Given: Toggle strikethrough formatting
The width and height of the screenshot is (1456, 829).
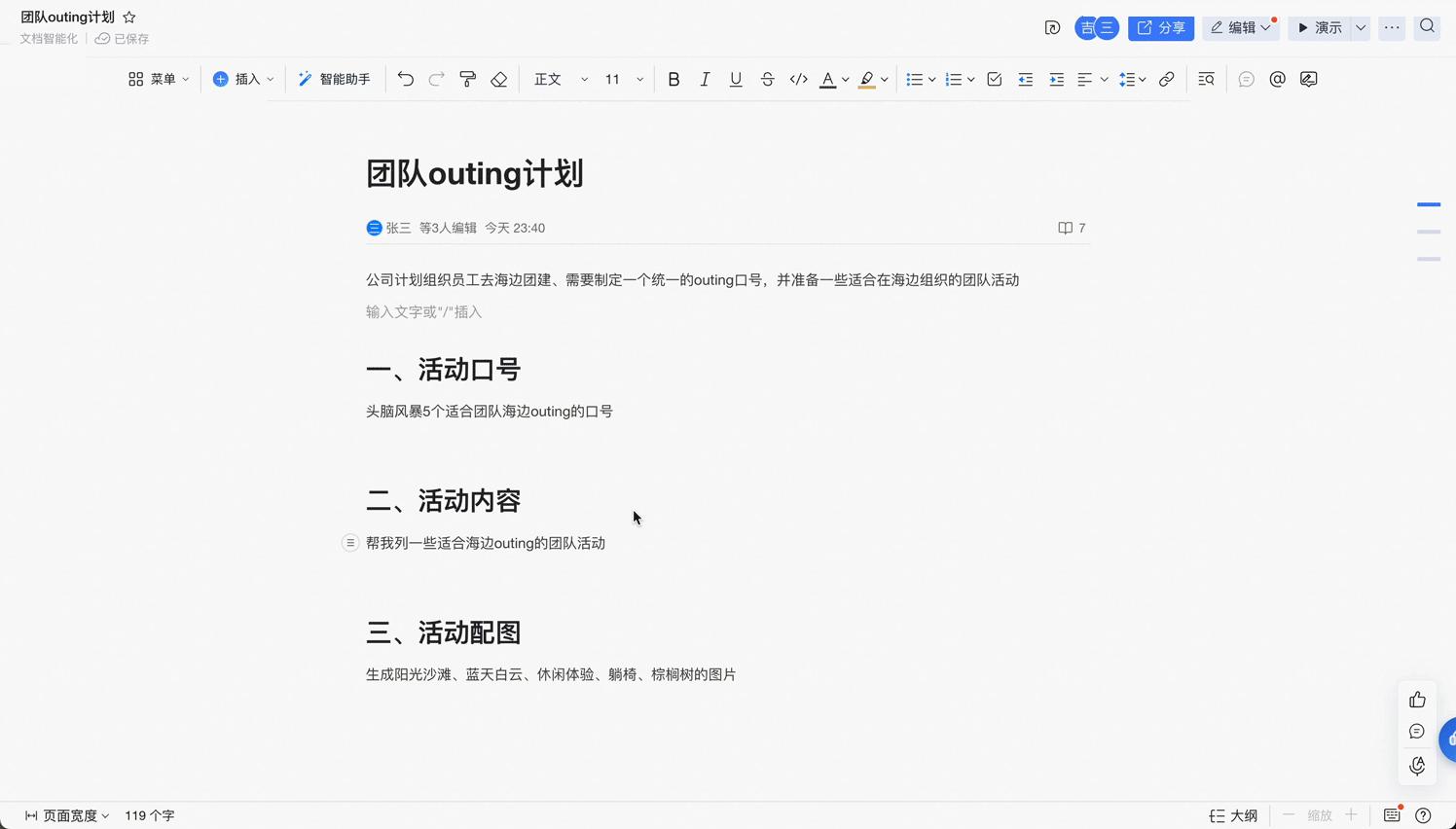Looking at the screenshot, I should coord(767,79).
